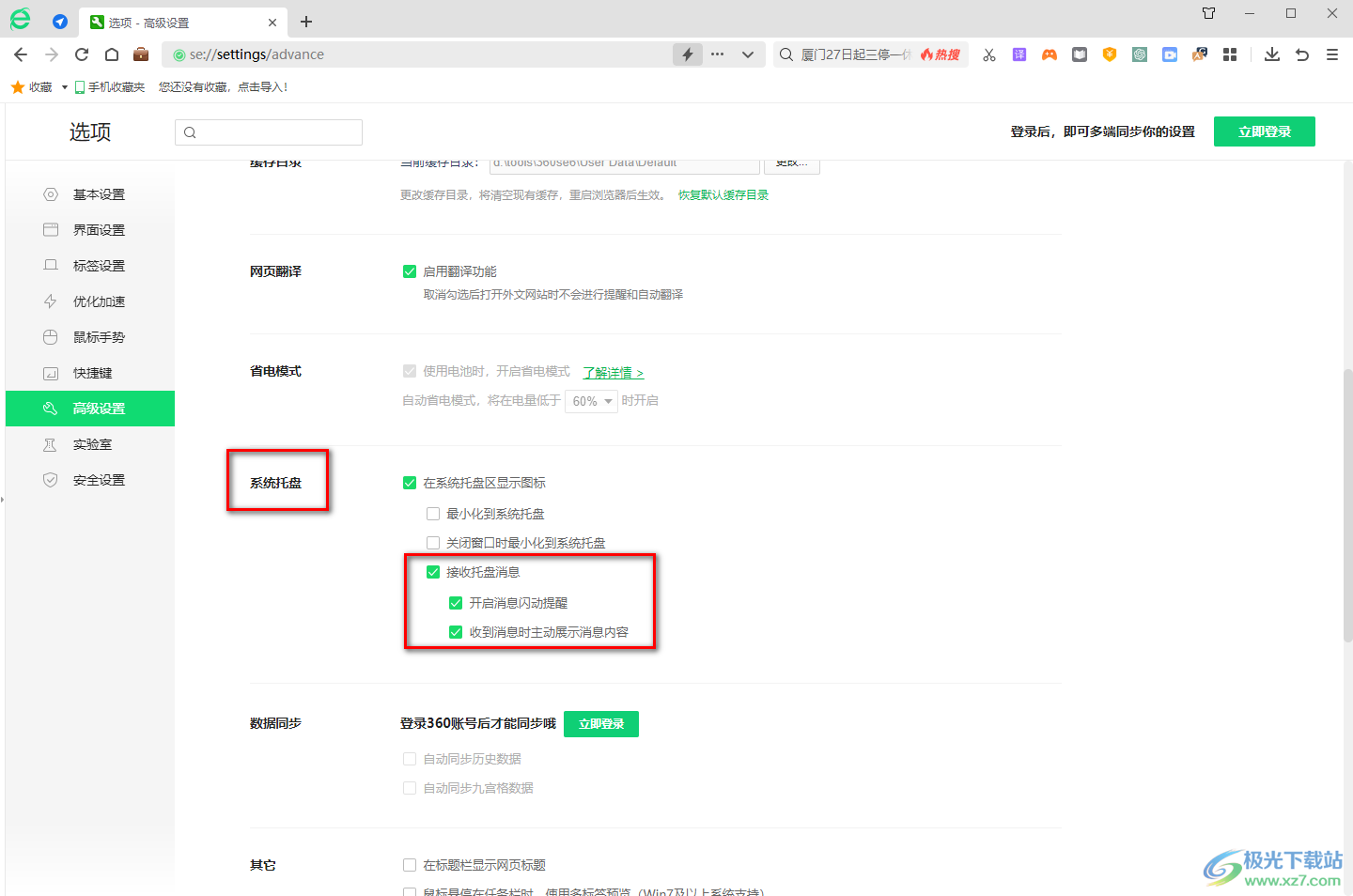The height and width of the screenshot is (896, 1353).
Task: Click the scissors screenshot icon
Action: pyautogui.click(x=989, y=54)
